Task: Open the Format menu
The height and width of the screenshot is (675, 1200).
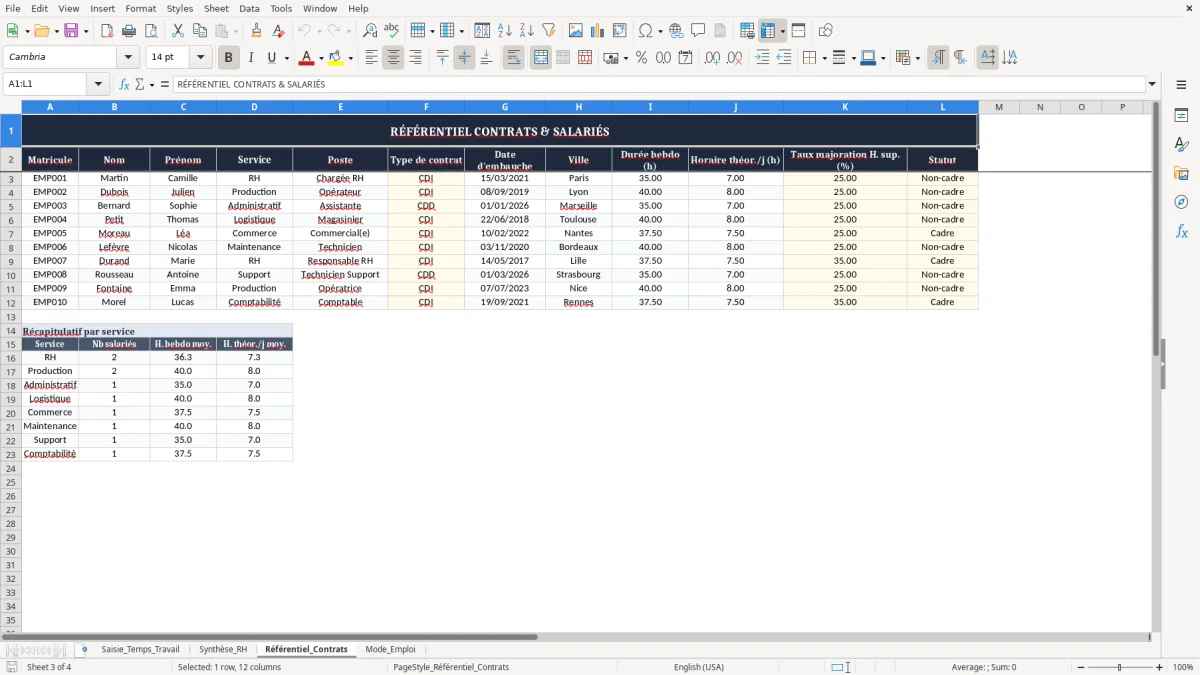Action: (x=140, y=8)
